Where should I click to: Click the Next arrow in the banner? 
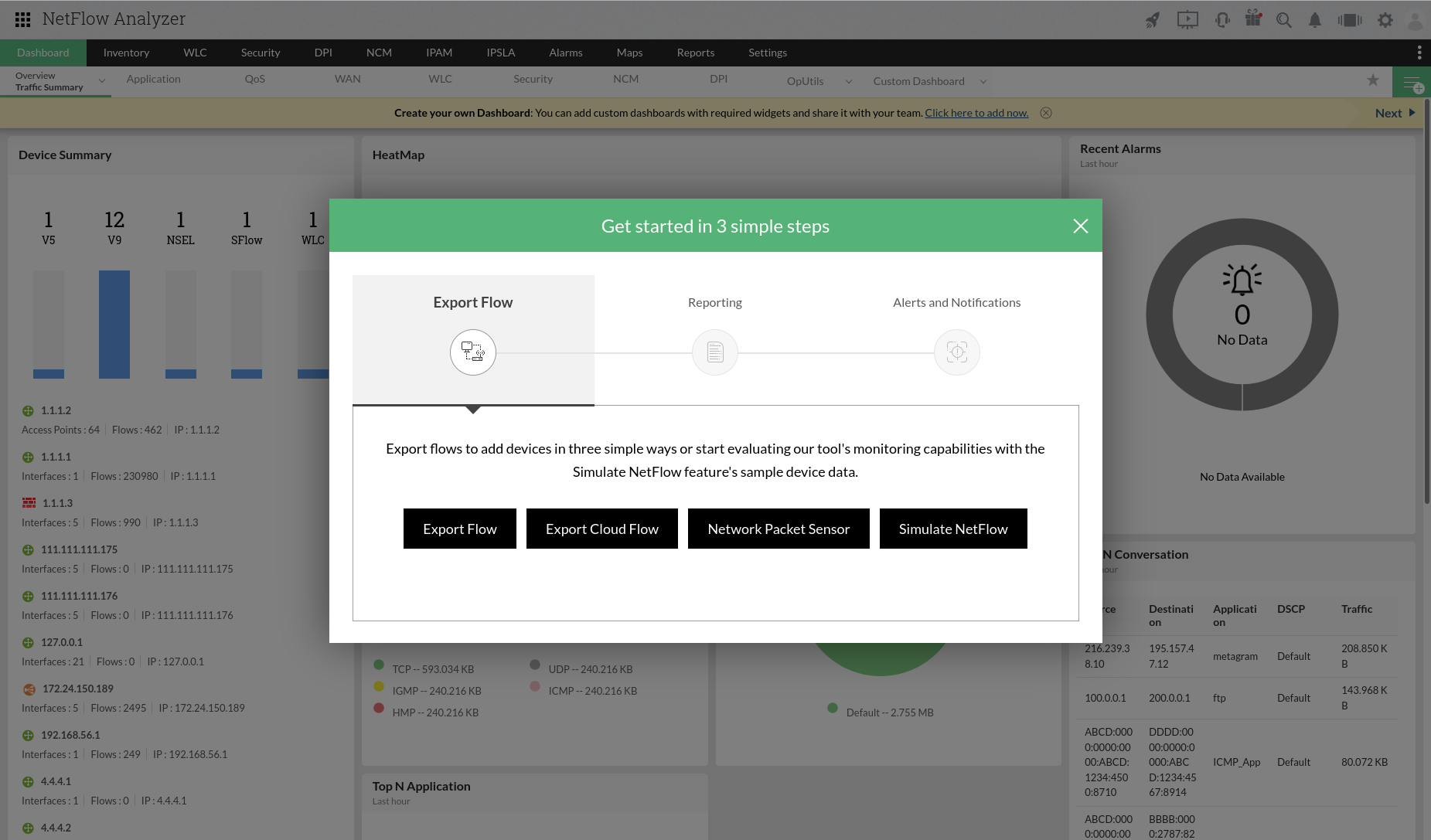point(1412,113)
